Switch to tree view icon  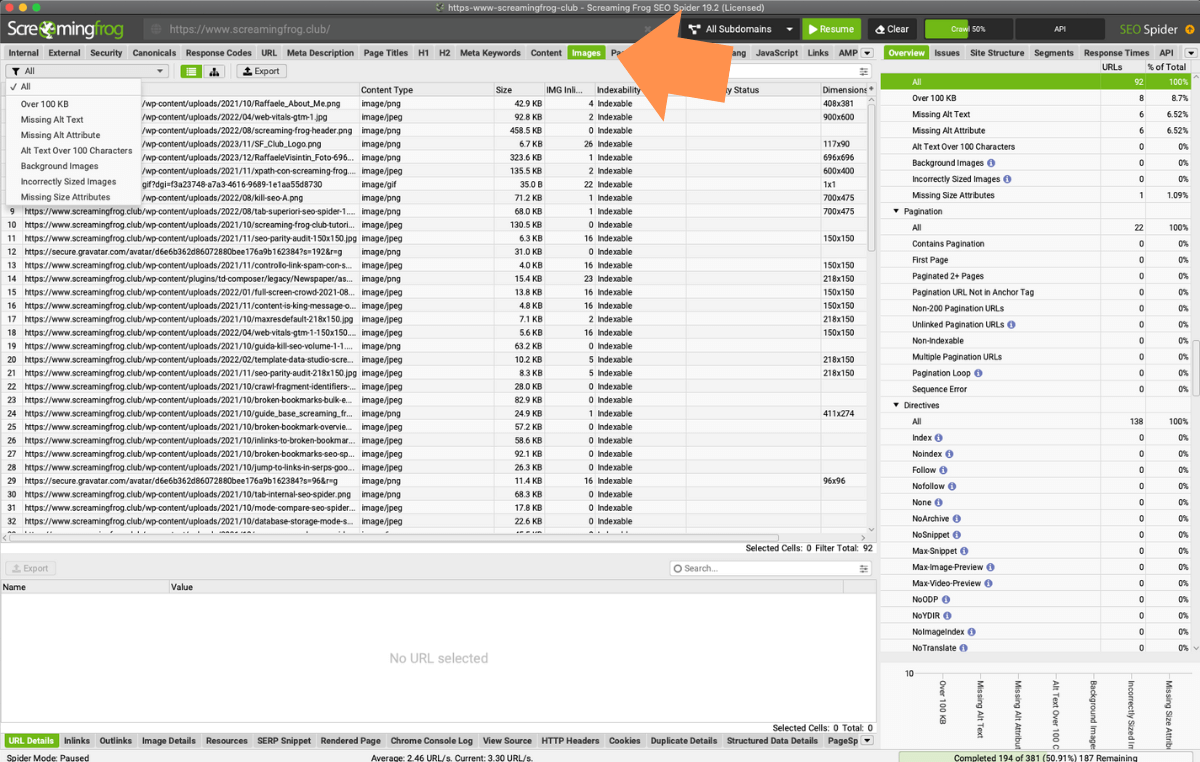click(x=214, y=71)
